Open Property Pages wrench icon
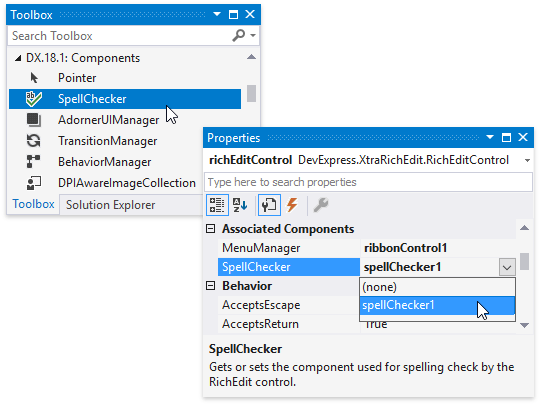540x405 pixels. pyautogui.click(x=321, y=205)
